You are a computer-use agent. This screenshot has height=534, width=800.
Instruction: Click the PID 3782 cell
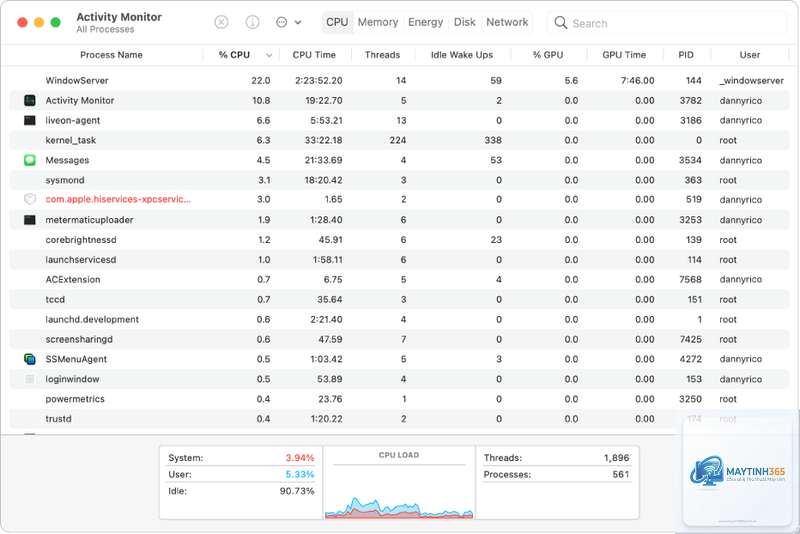tap(690, 100)
